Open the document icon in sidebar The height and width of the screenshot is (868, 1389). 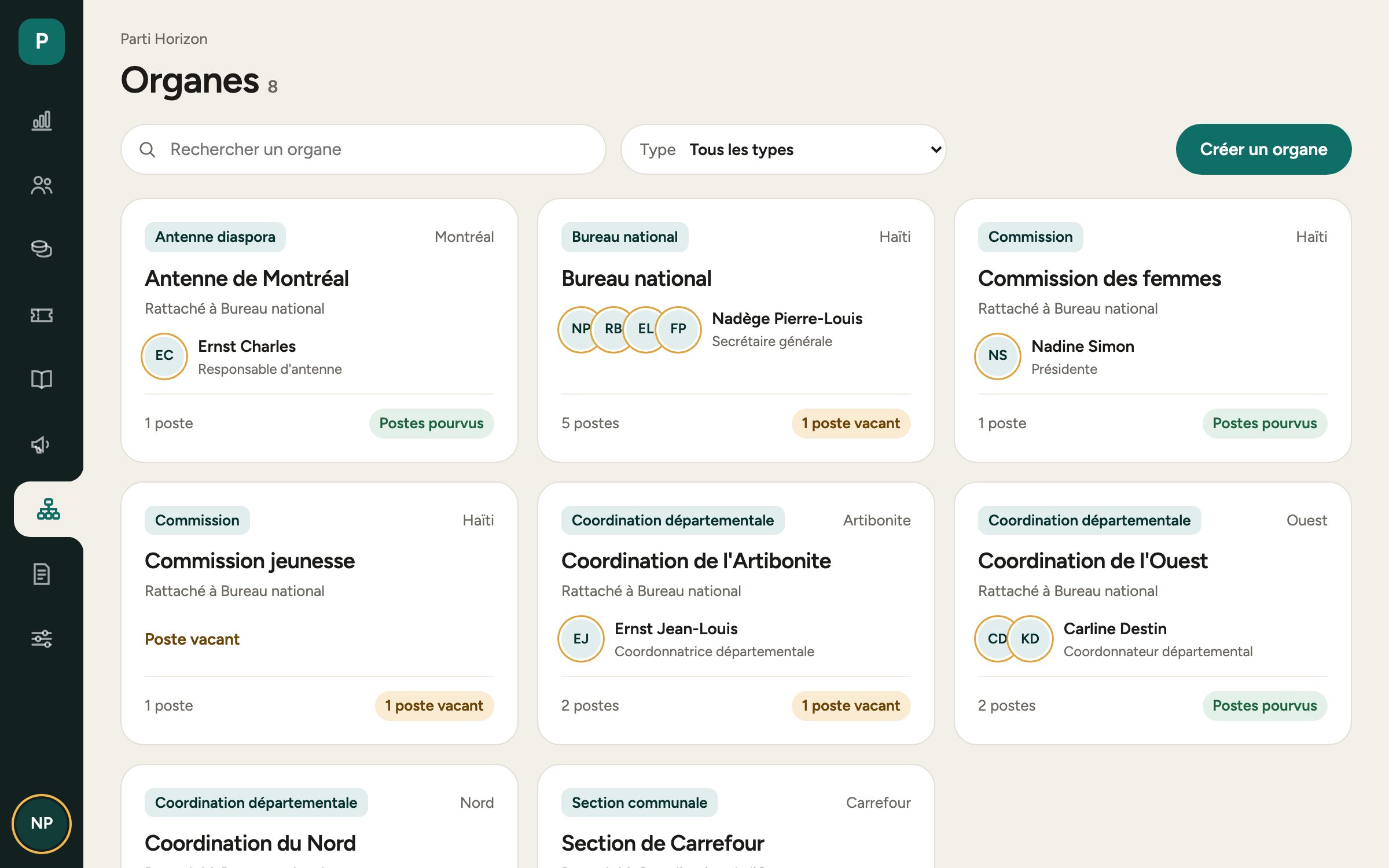point(41,574)
